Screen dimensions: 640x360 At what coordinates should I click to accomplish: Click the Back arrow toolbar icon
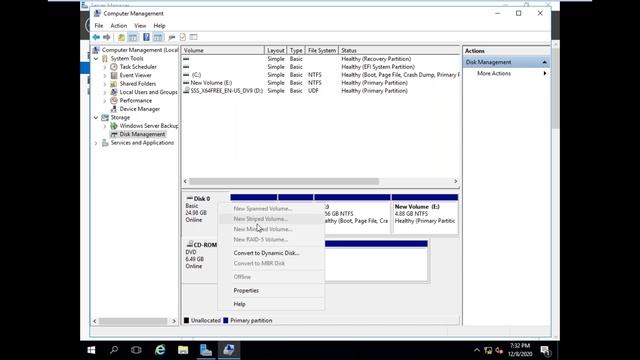coord(96,37)
